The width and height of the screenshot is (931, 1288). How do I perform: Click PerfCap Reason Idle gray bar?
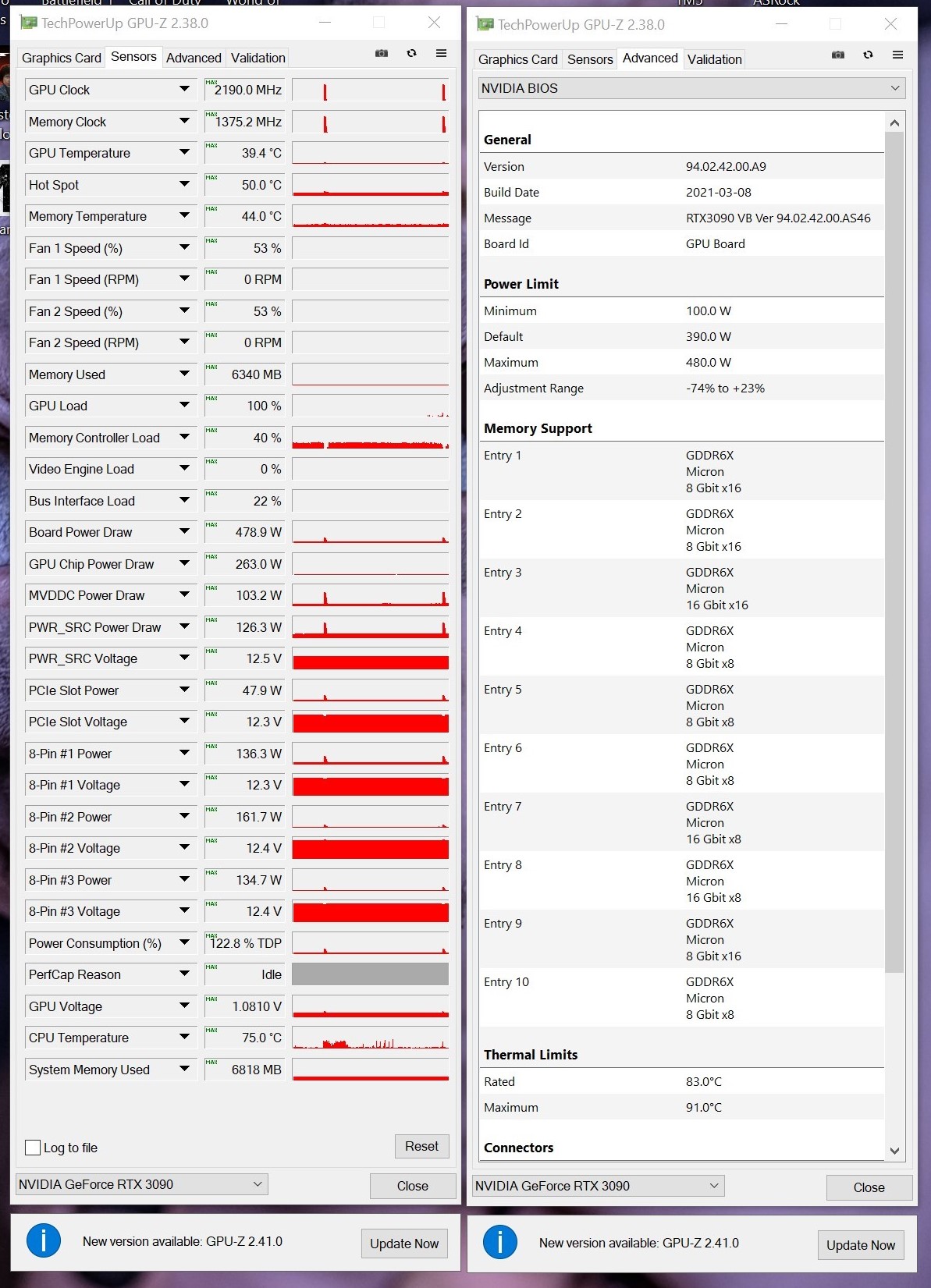click(371, 974)
